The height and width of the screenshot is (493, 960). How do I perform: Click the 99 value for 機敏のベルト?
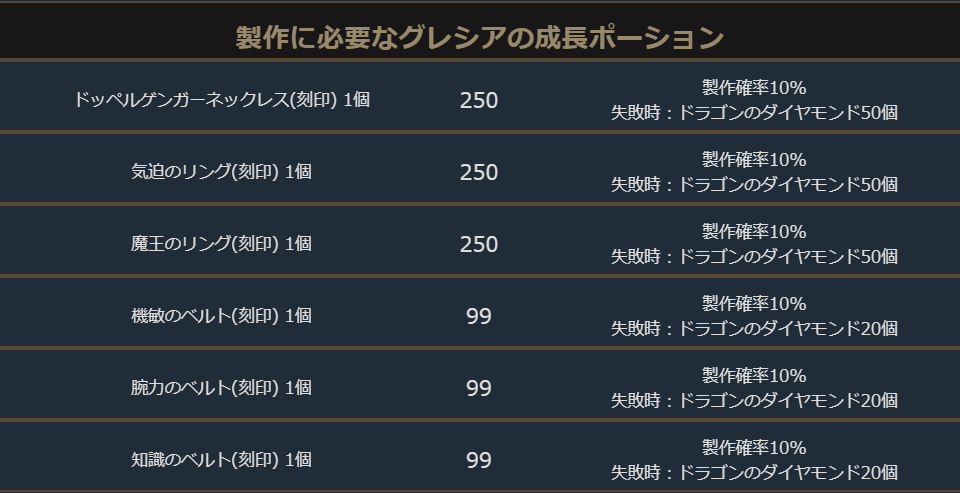point(479,316)
